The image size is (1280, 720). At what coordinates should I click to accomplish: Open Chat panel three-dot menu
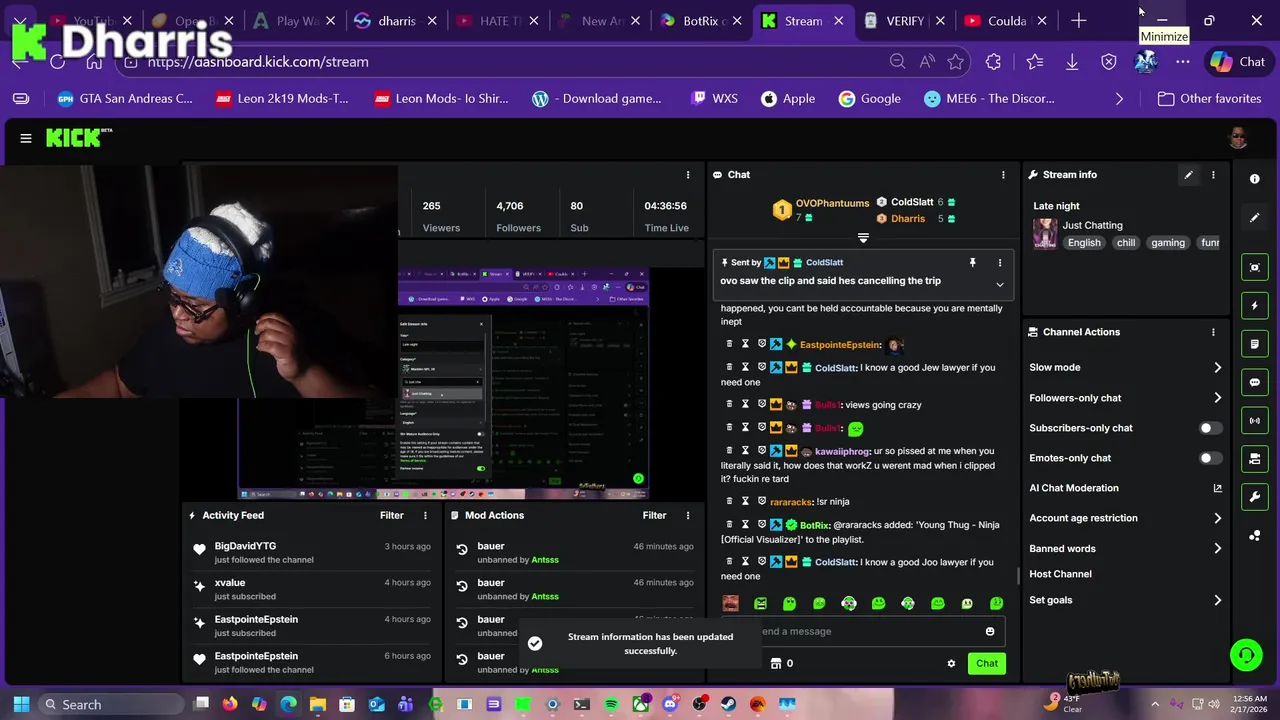[x=1003, y=175]
